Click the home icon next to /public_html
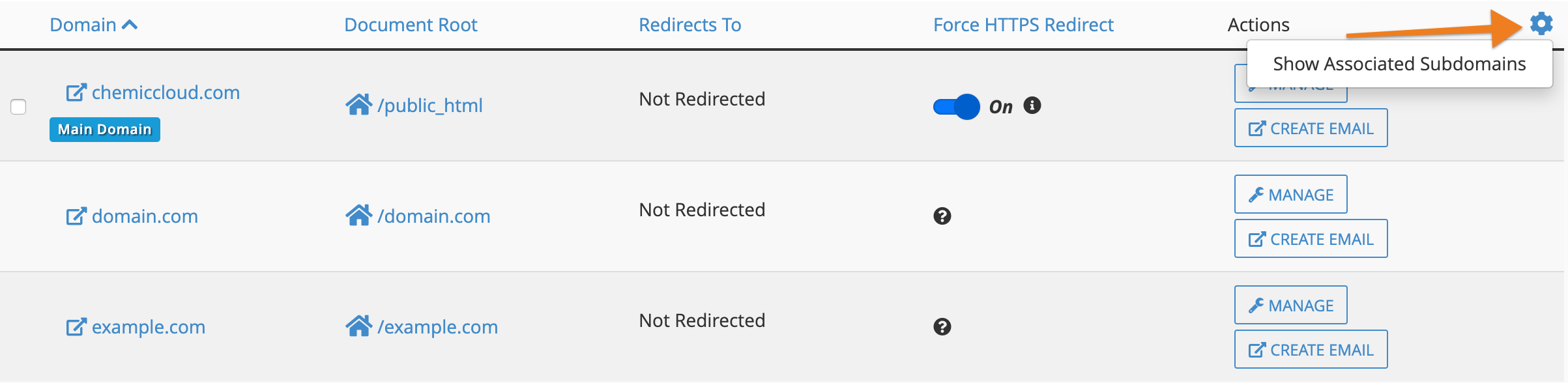Screen dimensions: 1568x383 coord(360,104)
